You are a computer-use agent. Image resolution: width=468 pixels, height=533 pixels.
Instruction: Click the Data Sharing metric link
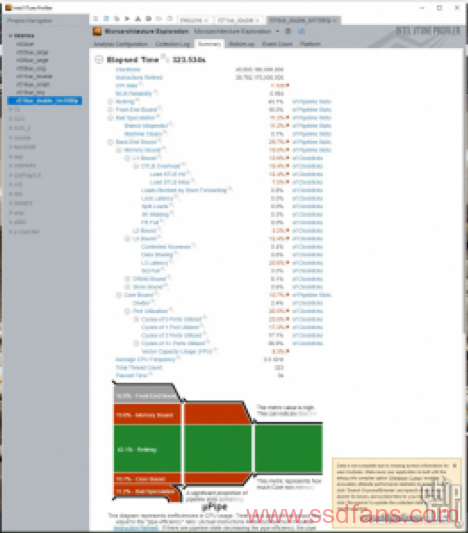157,255
